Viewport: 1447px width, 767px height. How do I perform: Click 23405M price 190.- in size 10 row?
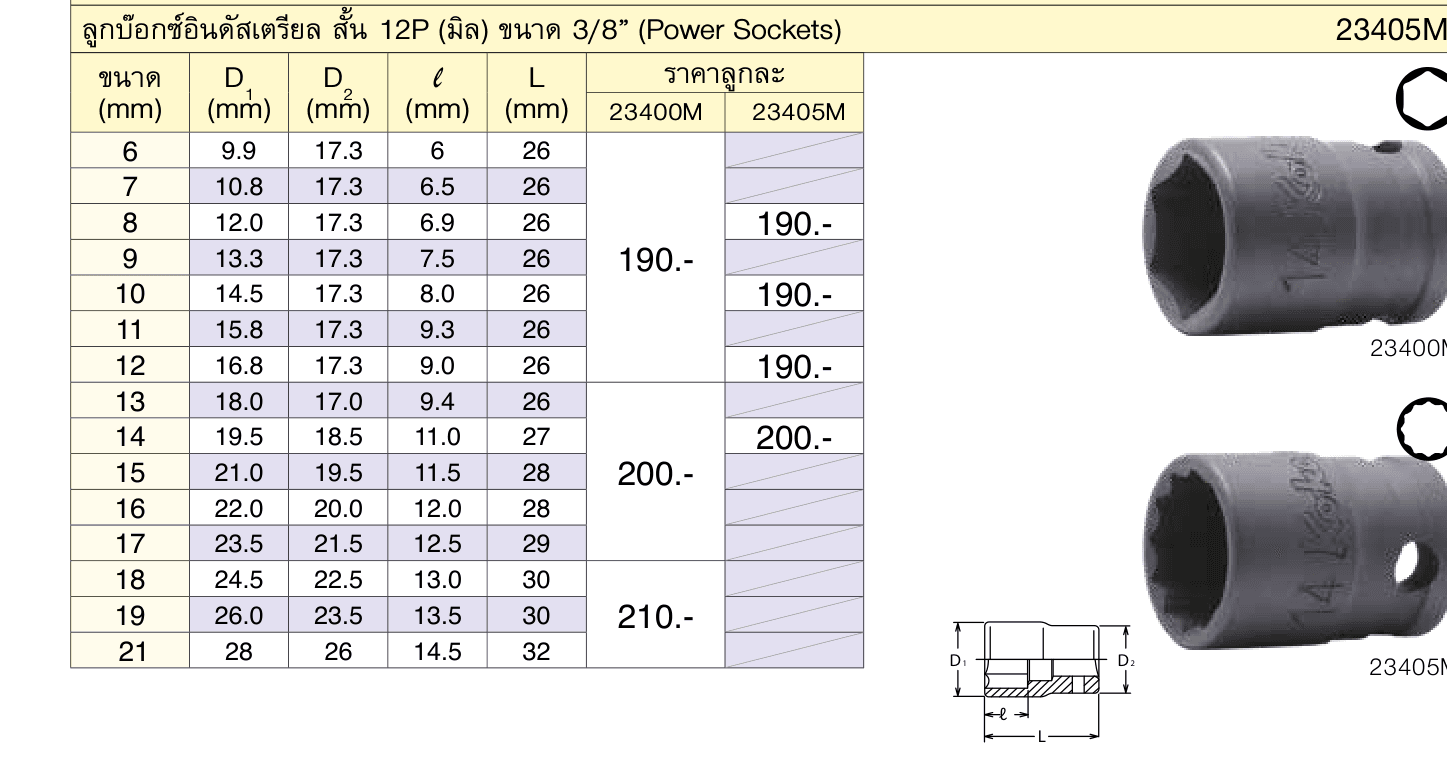tap(794, 295)
